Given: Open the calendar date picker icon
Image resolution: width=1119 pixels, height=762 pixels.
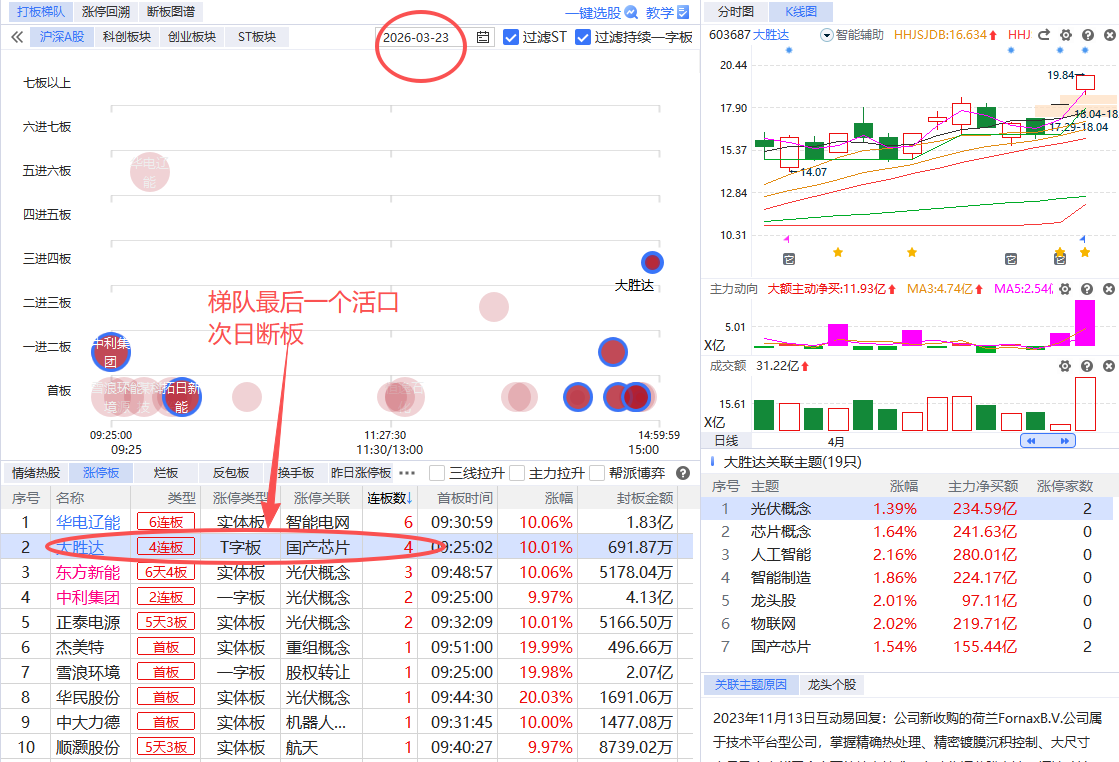Looking at the screenshot, I should pos(484,37).
